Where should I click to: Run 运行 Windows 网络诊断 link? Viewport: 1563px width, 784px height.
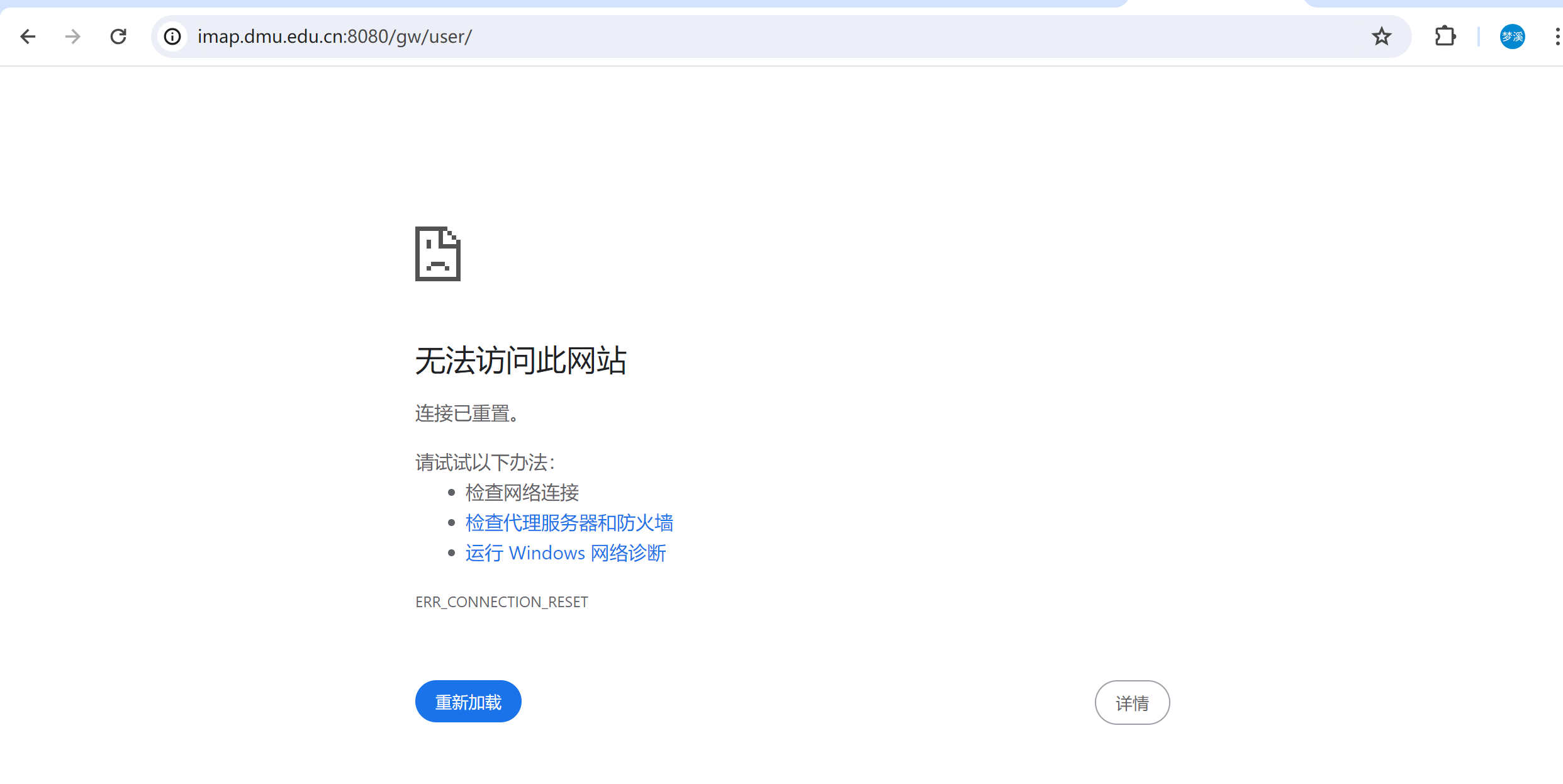point(566,553)
